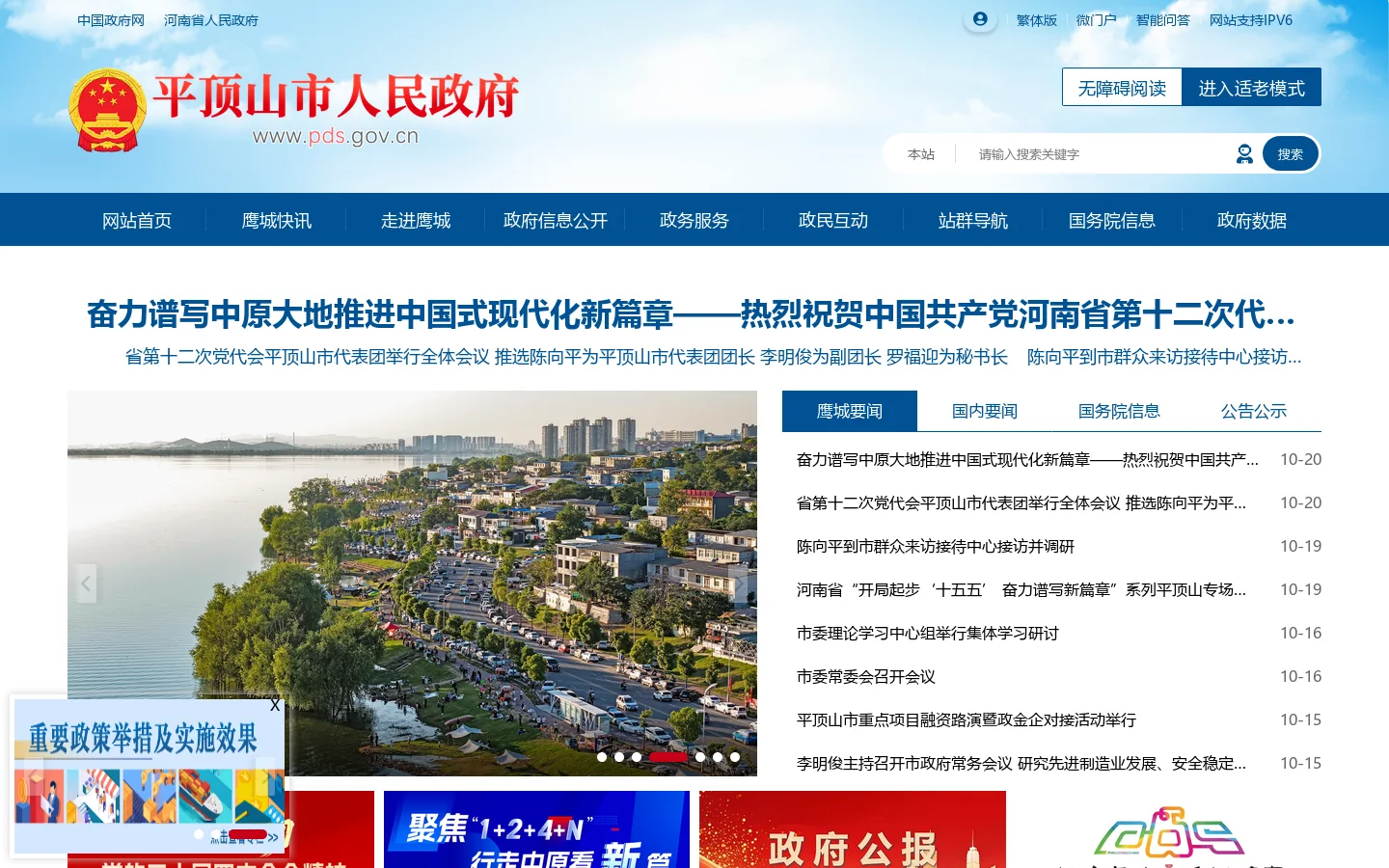Open the 本站 search scope selector
The image size is (1389, 868).
[921, 154]
